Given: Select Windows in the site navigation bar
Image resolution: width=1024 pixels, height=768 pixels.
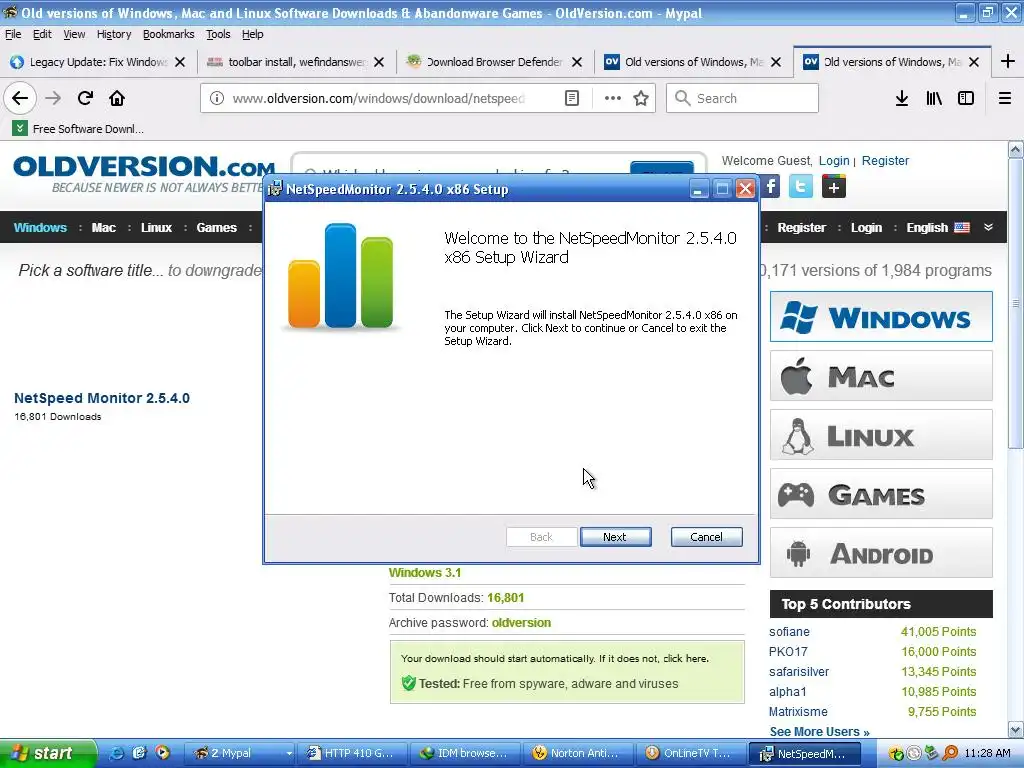Looking at the screenshot, I should point(40,227).
